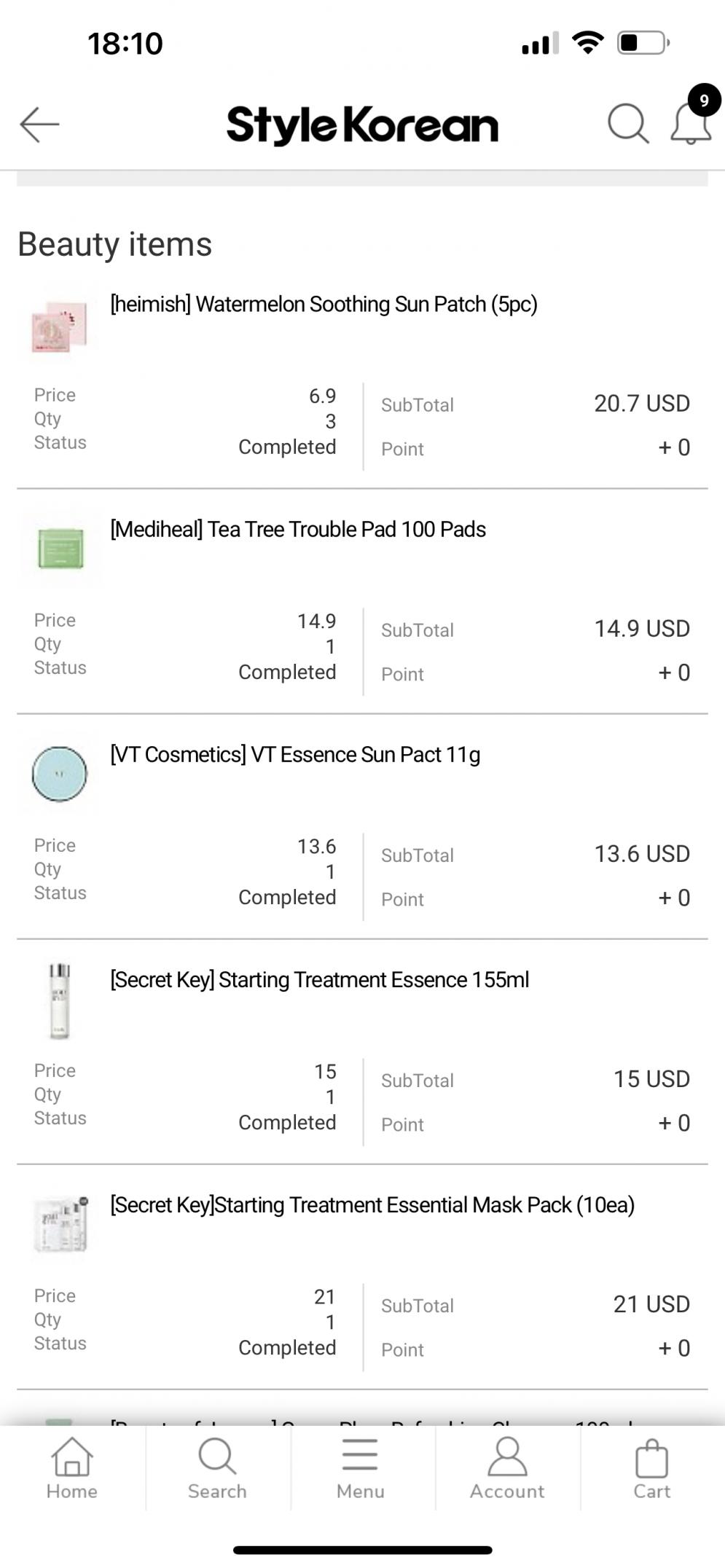Tap Secret Key essence bottle thumbnail

[59, 1000]
